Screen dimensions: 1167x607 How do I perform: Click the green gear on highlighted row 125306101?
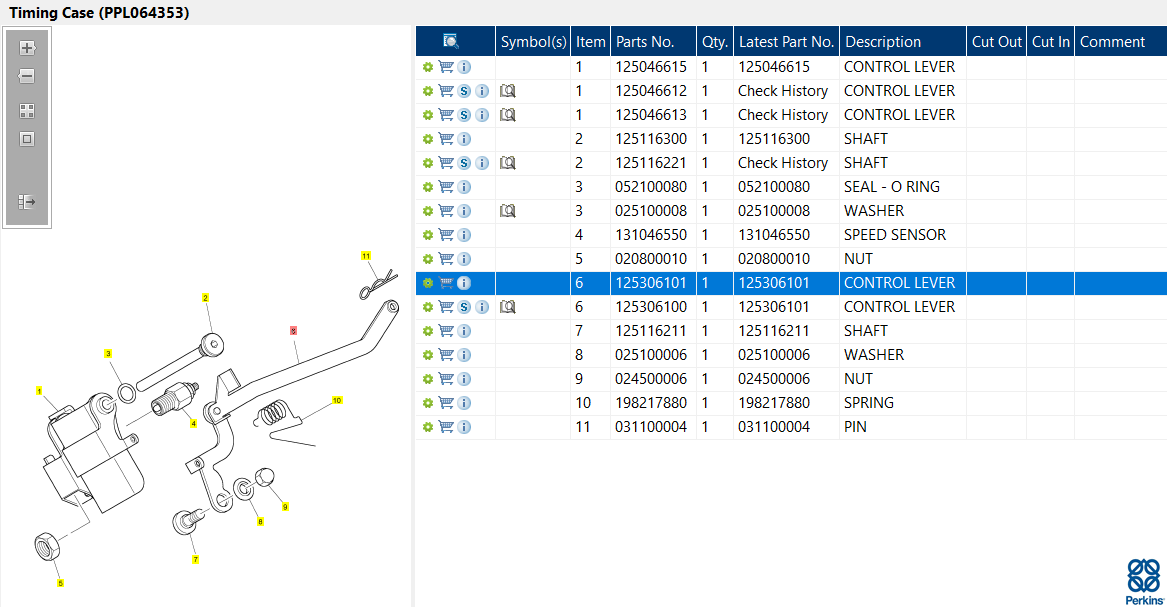(x=427, y=283)
